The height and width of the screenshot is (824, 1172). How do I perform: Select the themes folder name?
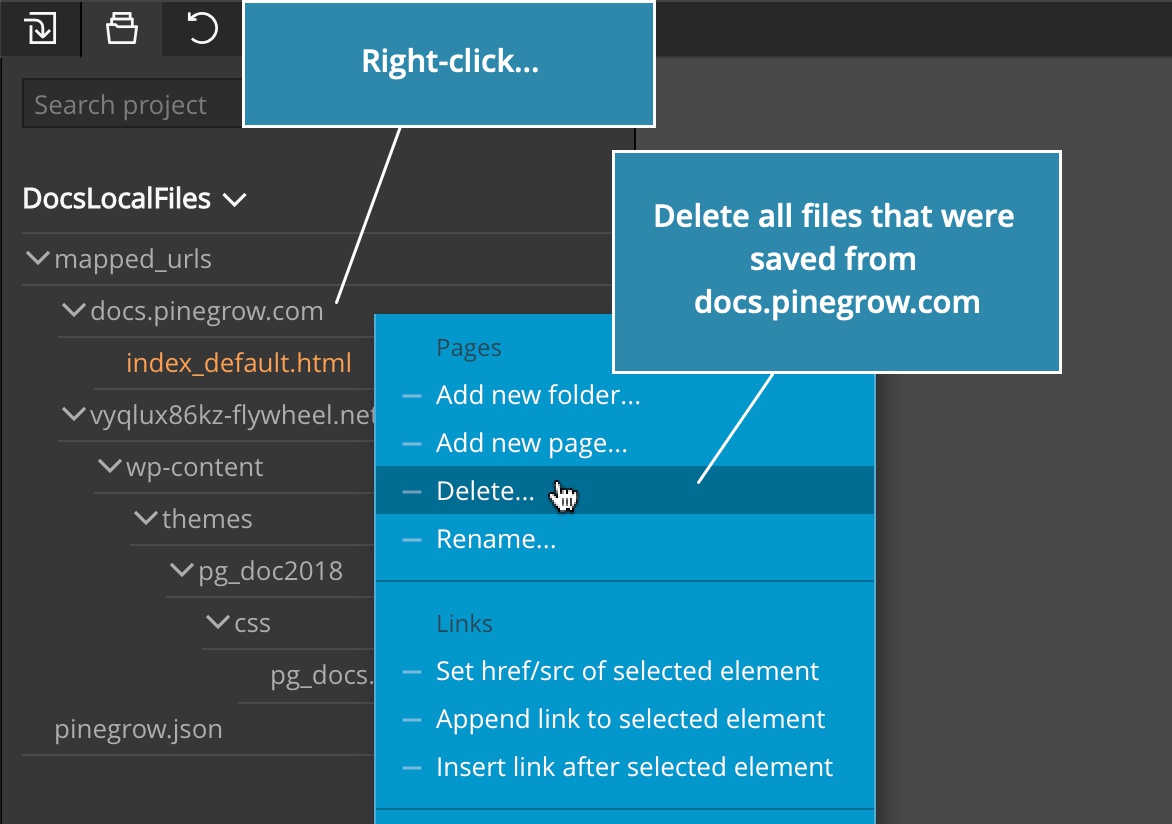pos(207,519)
